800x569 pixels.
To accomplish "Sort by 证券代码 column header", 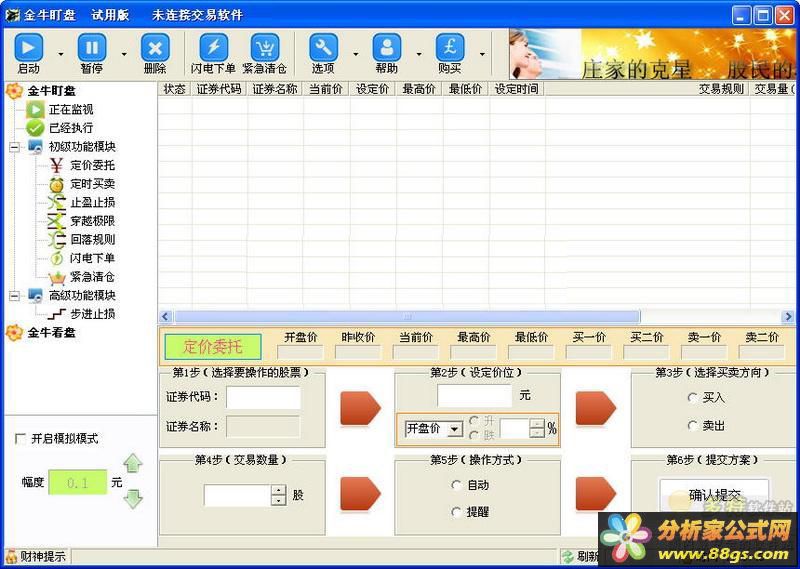I will 219,89.
